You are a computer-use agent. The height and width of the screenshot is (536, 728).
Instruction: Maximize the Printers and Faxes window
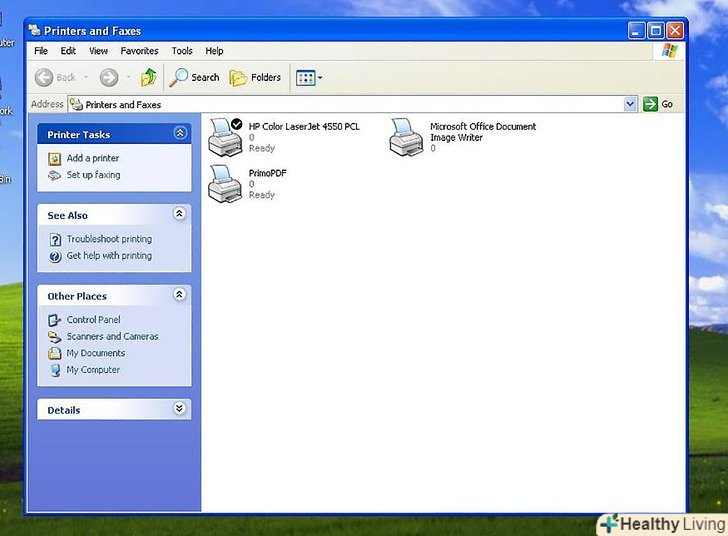[x=656, y=31]
